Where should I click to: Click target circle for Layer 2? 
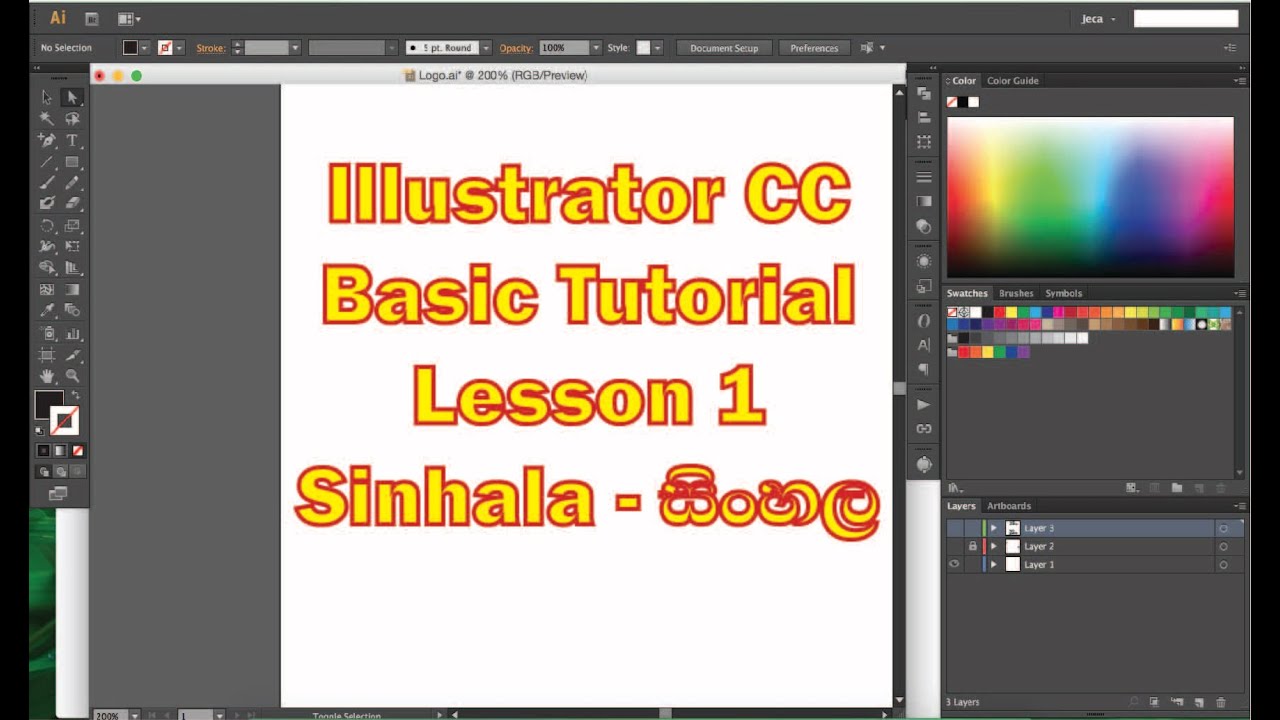(1223, 546)
